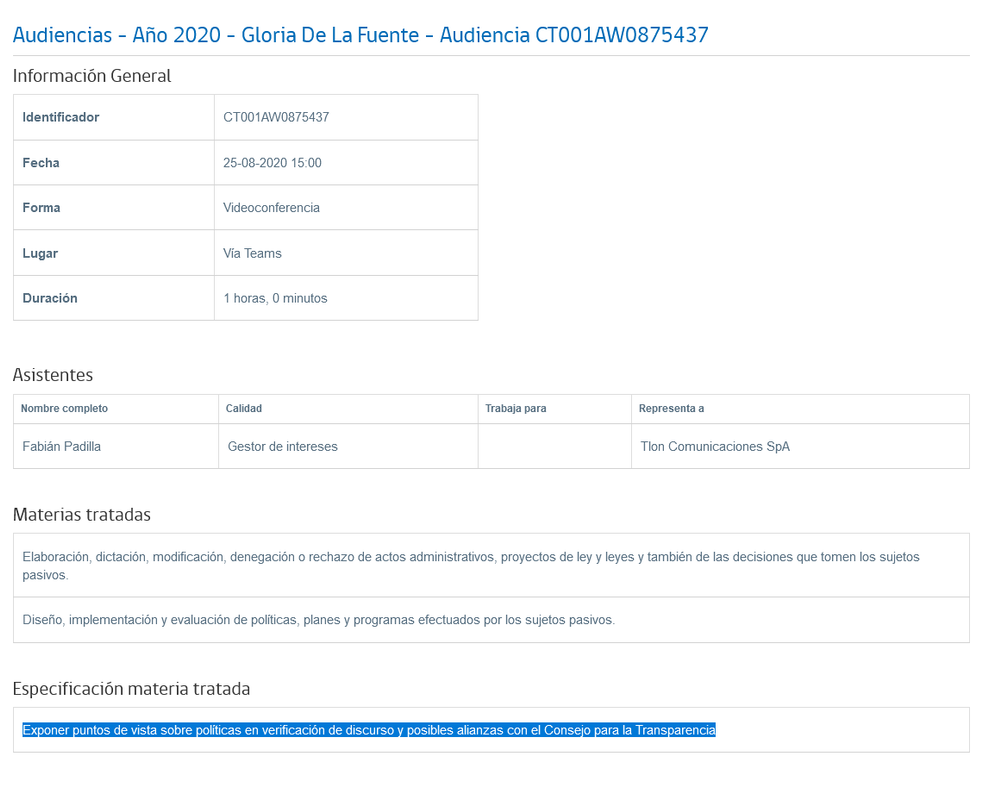Click the 'Lugar' label cell

[x=114, y=253]
